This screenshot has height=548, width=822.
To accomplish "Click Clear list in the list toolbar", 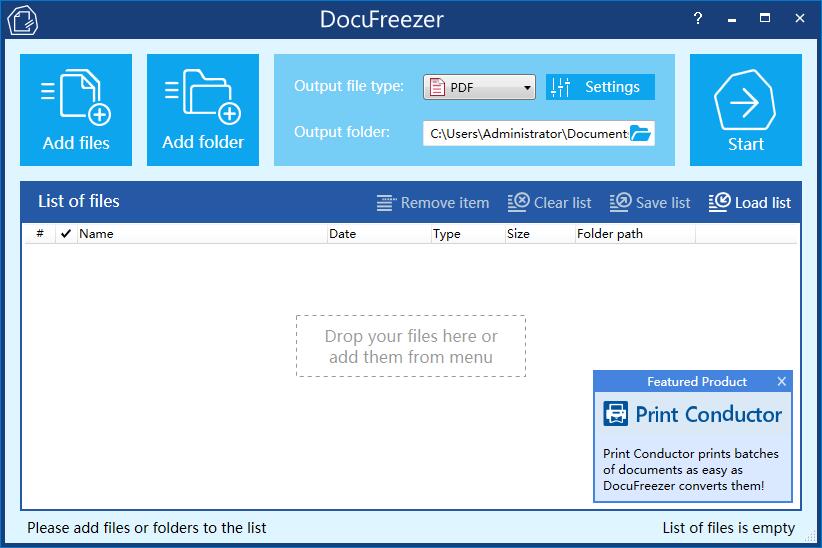I will click(549, 202).
